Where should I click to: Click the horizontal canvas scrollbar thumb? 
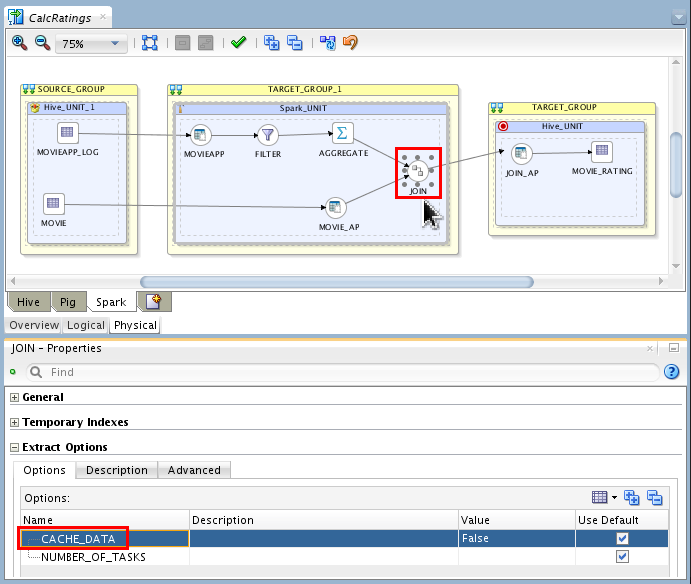pyautogui.click(x=337, y=282)
